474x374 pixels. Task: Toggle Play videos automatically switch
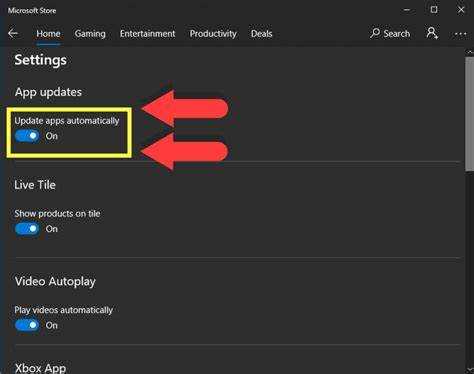pos(27,325)
